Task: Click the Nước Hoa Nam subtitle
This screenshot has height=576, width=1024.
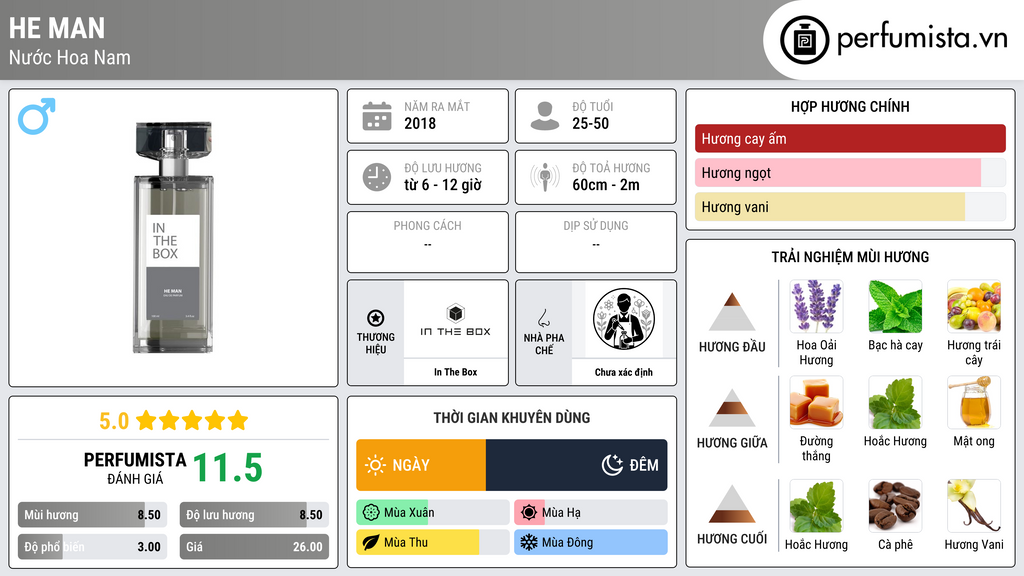Action: click(x=70, y=57)
